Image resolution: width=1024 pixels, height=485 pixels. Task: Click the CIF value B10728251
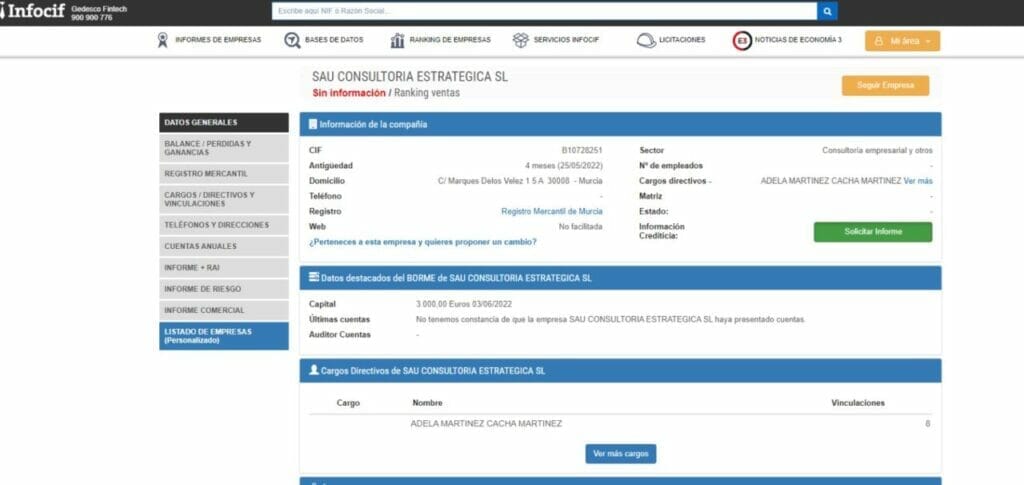tap(582, 150)
